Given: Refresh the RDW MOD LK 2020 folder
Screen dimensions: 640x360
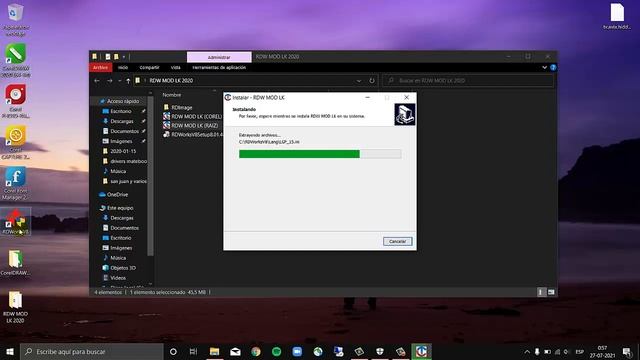Looking at the screenshot, I should pyautogui.click(x=372, y=81).
